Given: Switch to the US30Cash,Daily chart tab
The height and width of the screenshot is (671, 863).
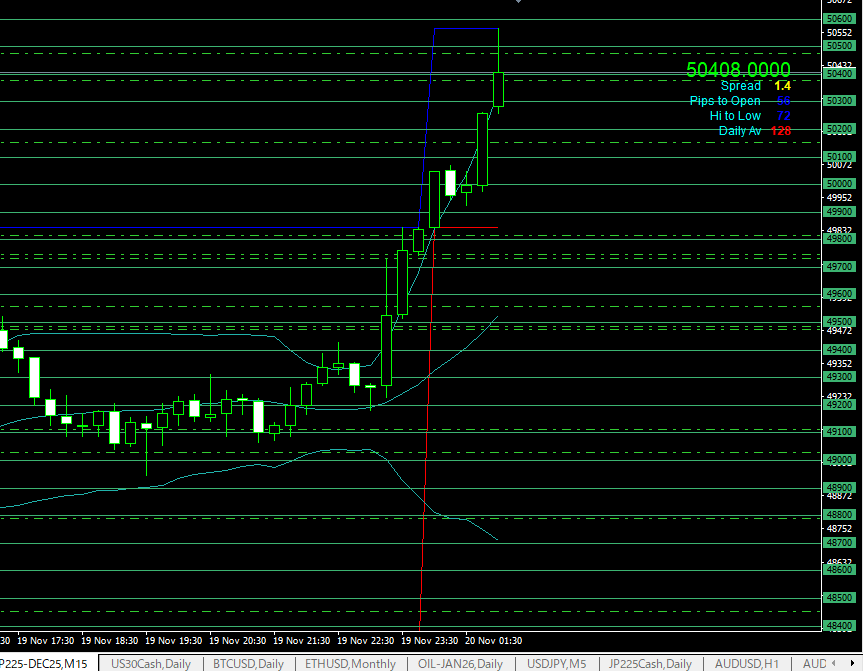Looking at the screenshot, I should pos(150,663).
